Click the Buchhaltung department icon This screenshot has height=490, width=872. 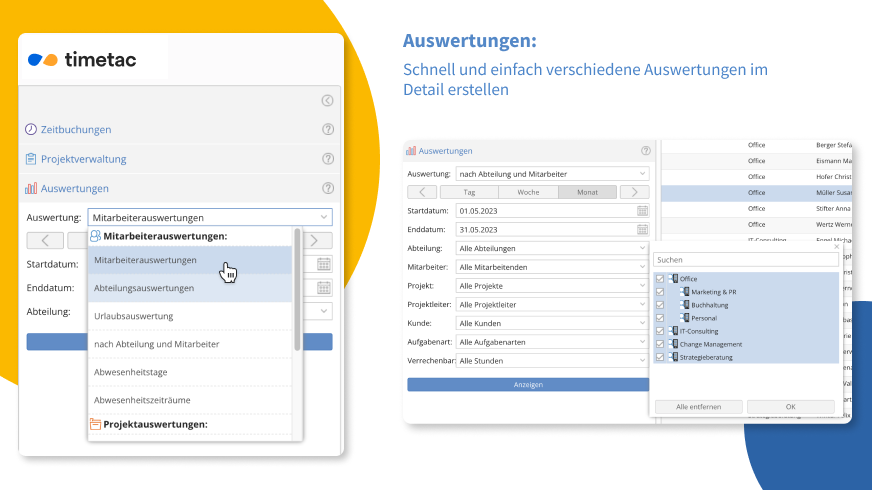pyautogui.click(x=685, y=305)
